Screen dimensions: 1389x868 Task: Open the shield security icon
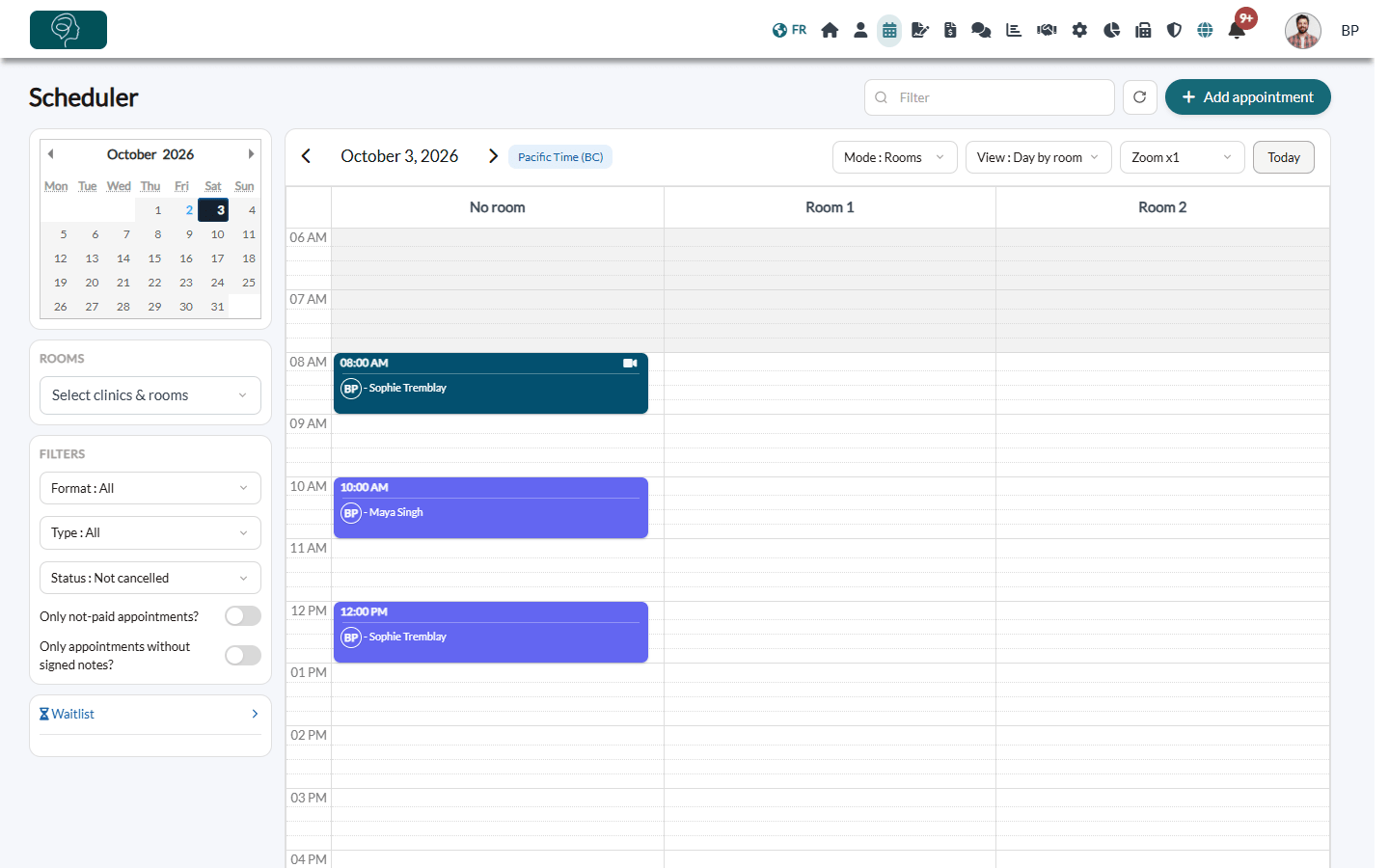(1174, 30)
